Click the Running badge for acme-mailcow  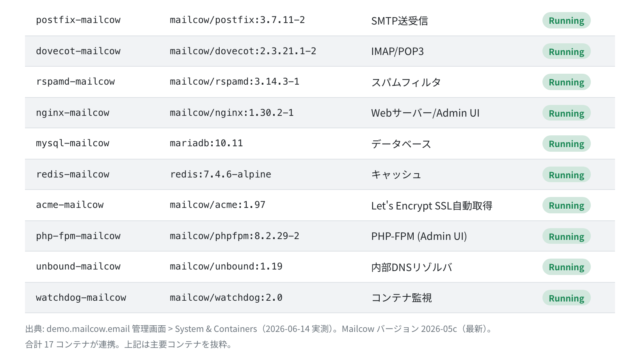point(566,205)
